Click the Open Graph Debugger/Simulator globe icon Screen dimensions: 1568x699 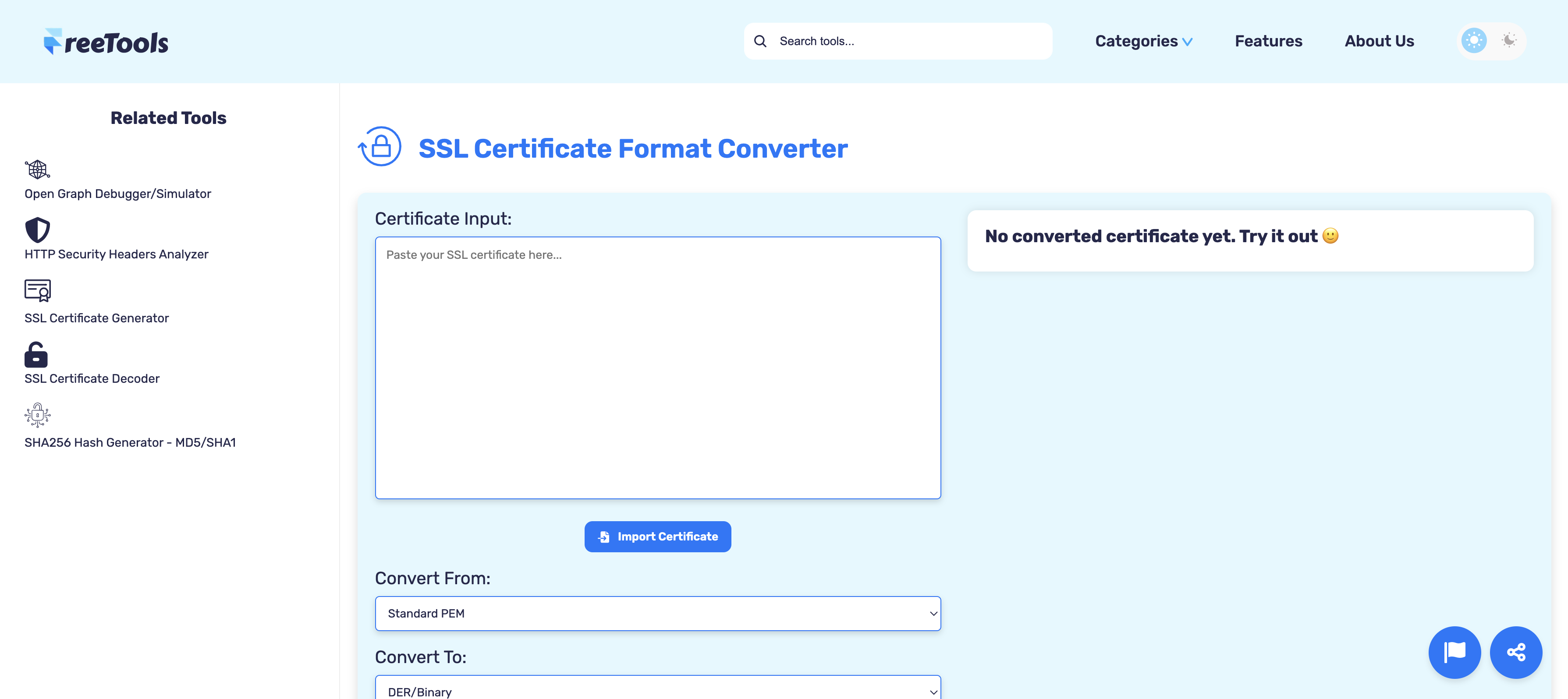[37, 169]
